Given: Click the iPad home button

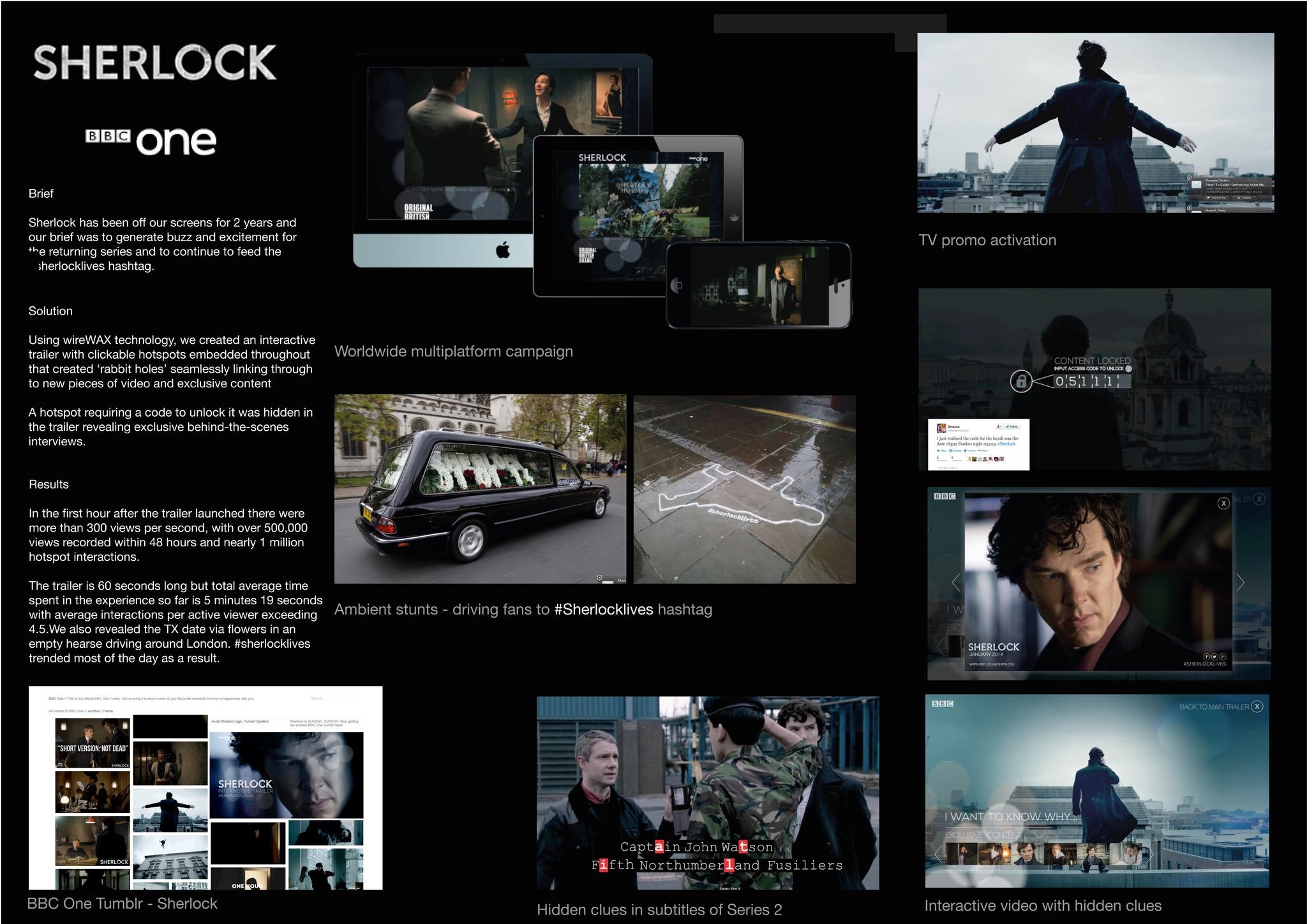Looking at the screenshot, I should [x=733, y=216].
